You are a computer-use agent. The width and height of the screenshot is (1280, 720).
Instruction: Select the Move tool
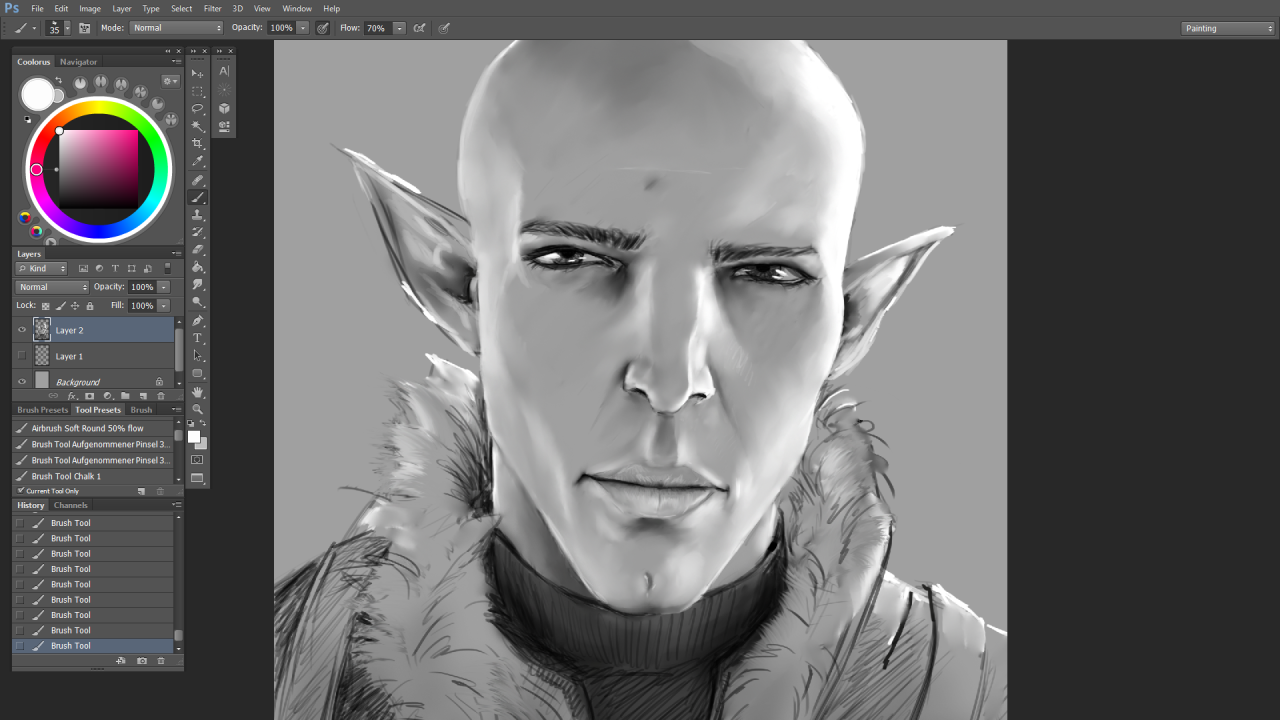[x=197, y=73]
